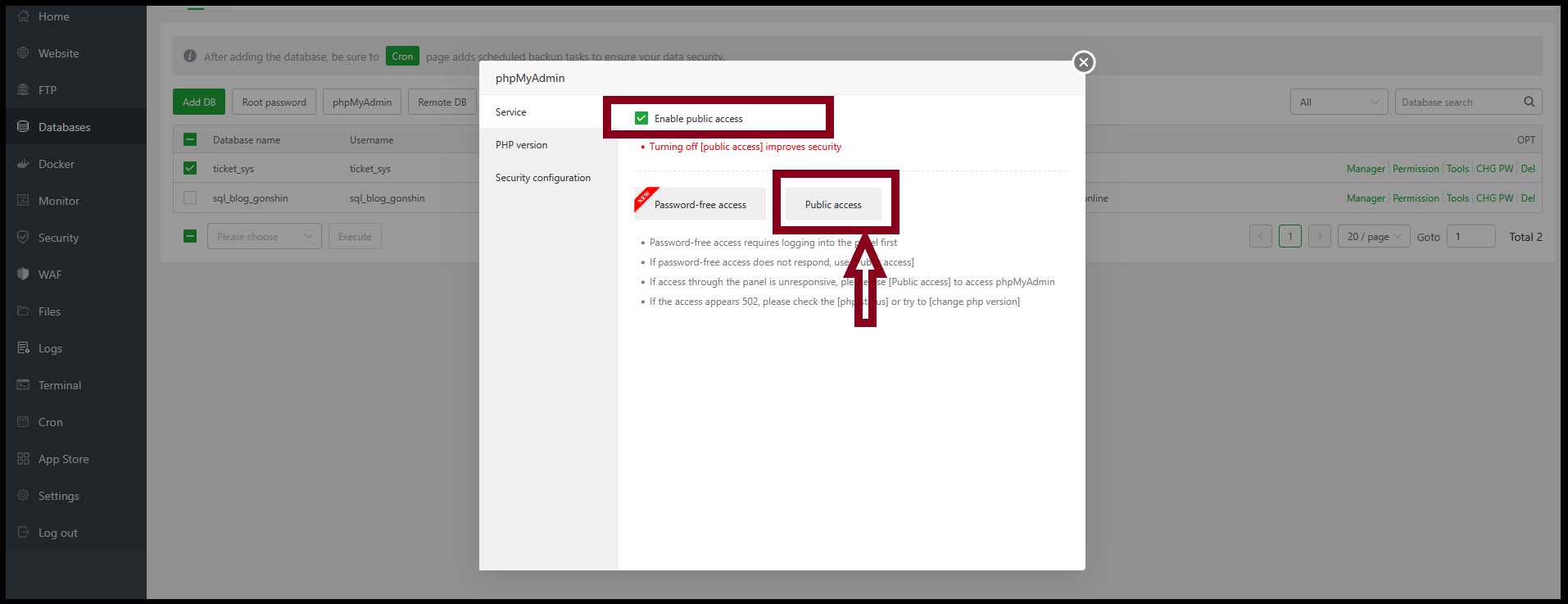Click the Log out icon
This screenshot has height=604, width=1568.
(23, 533)
